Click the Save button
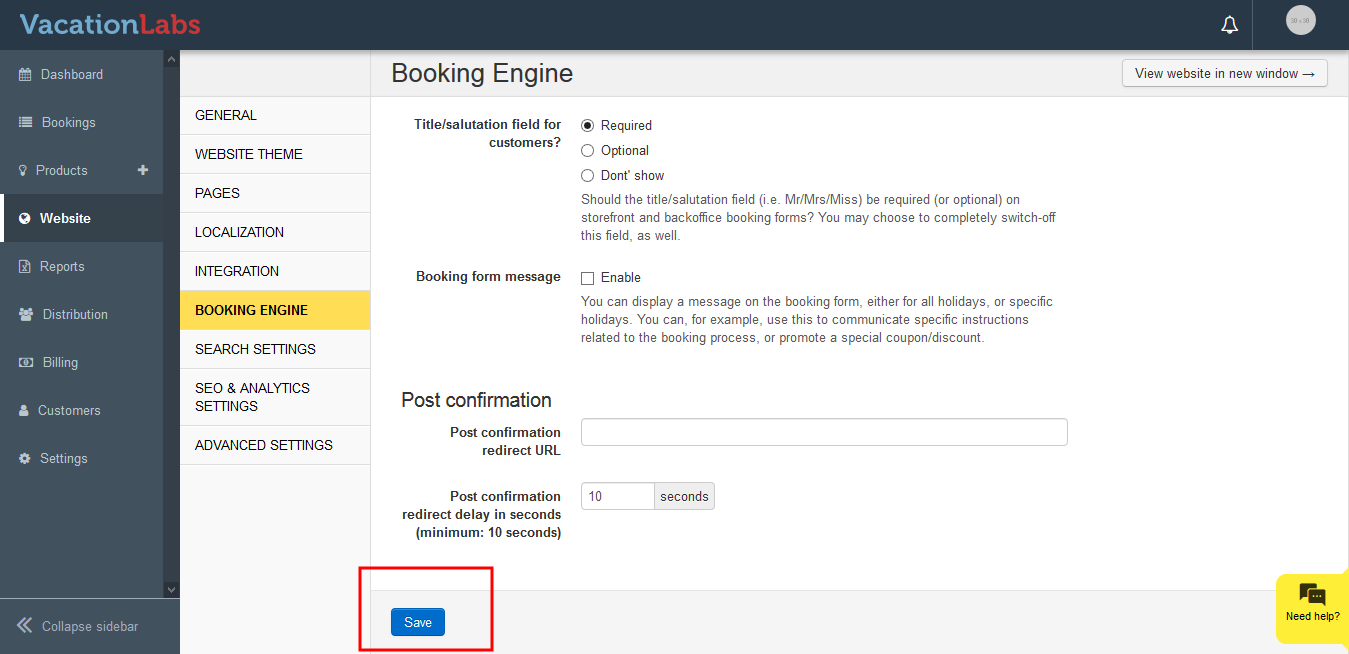The width and height of the screenshot is (1349, 654). tap(417, 622)
